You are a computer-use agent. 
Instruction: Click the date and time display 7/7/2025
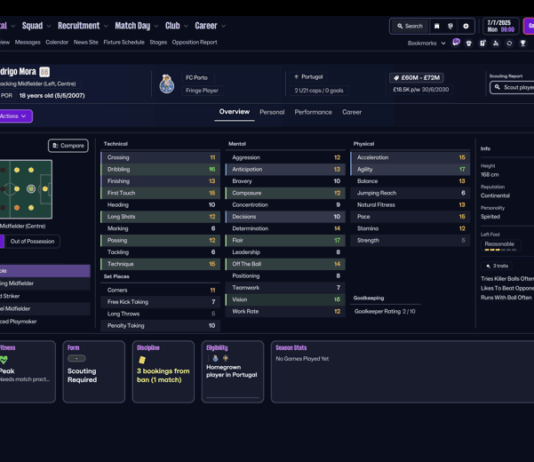(x=501, y=26)
